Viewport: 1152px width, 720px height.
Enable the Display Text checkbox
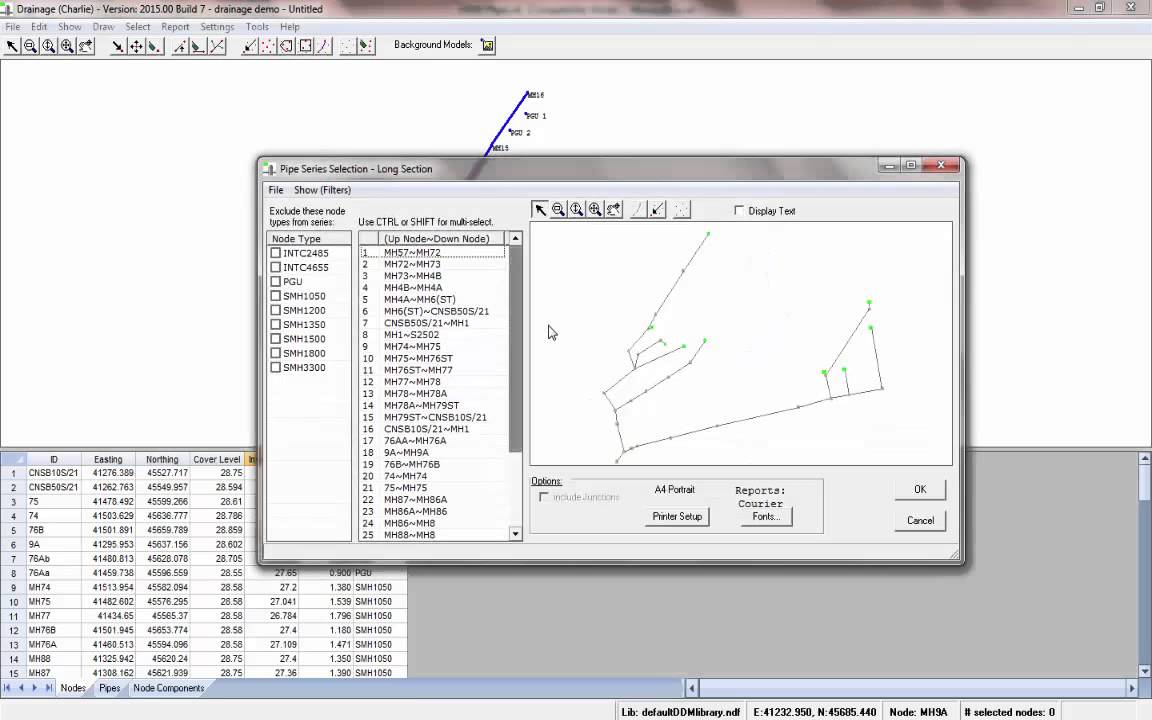(739, 211)
